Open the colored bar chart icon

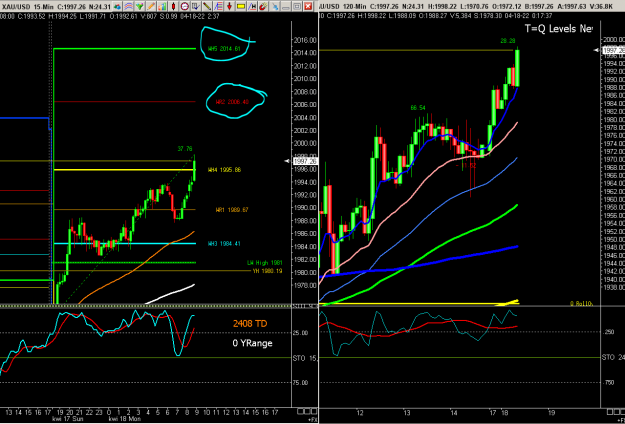(x=162, y=6)
